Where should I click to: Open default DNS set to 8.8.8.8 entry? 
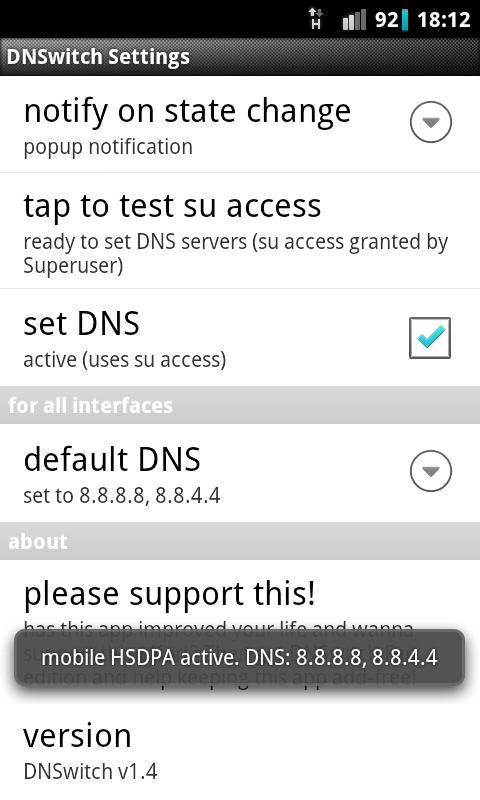pos(240,473)
